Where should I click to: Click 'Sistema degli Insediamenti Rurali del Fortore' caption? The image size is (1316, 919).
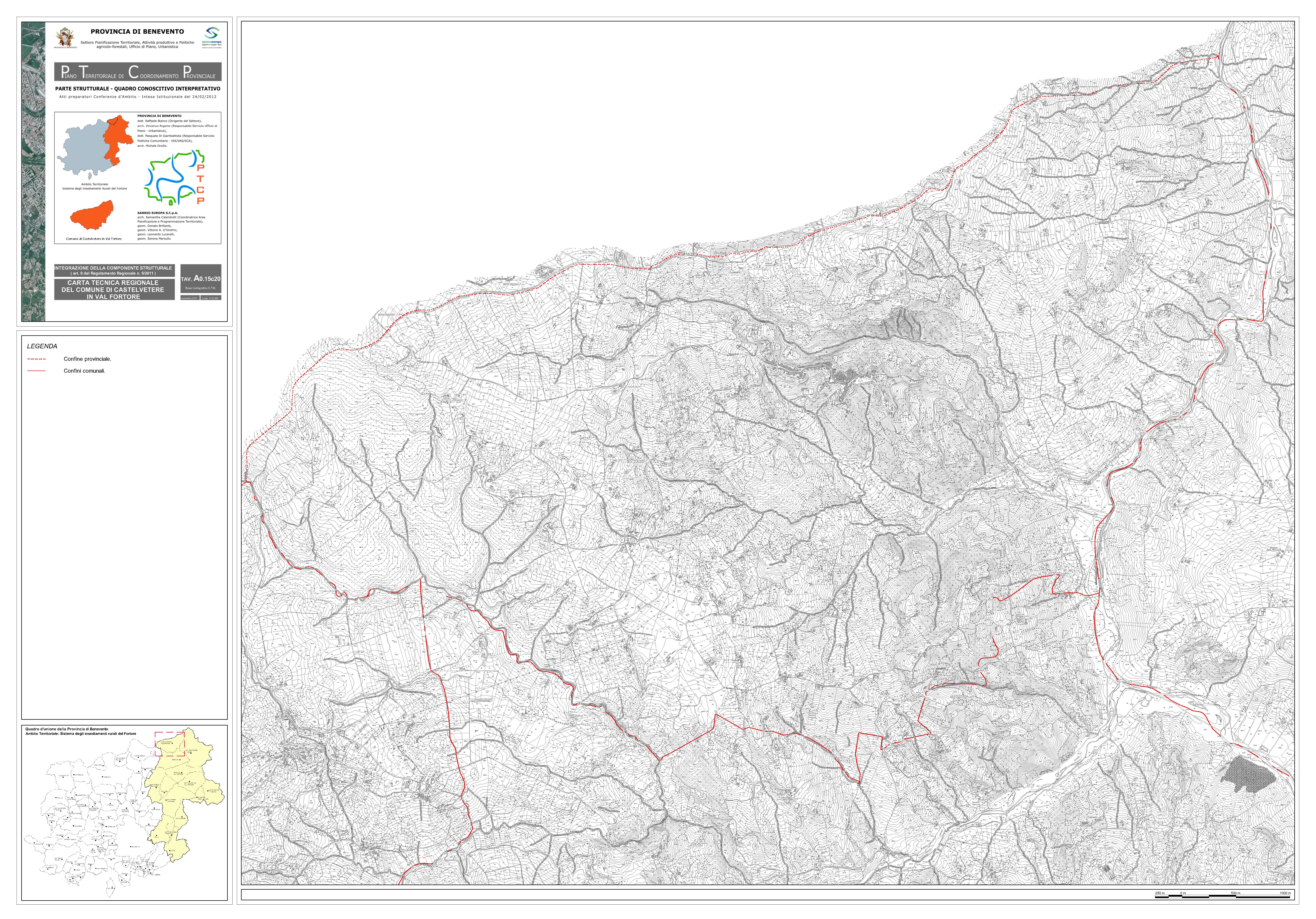click(95, 188)
